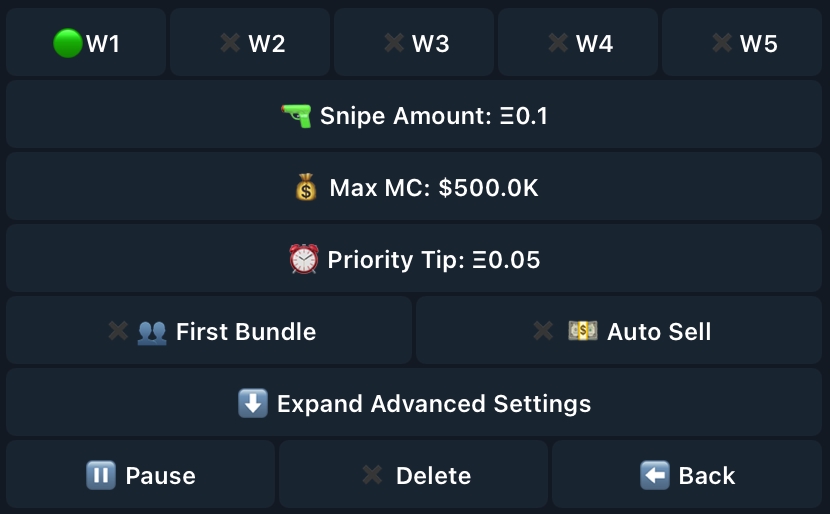
Task: Click the down arrow Expand icon
Action: tap(252, 403)
